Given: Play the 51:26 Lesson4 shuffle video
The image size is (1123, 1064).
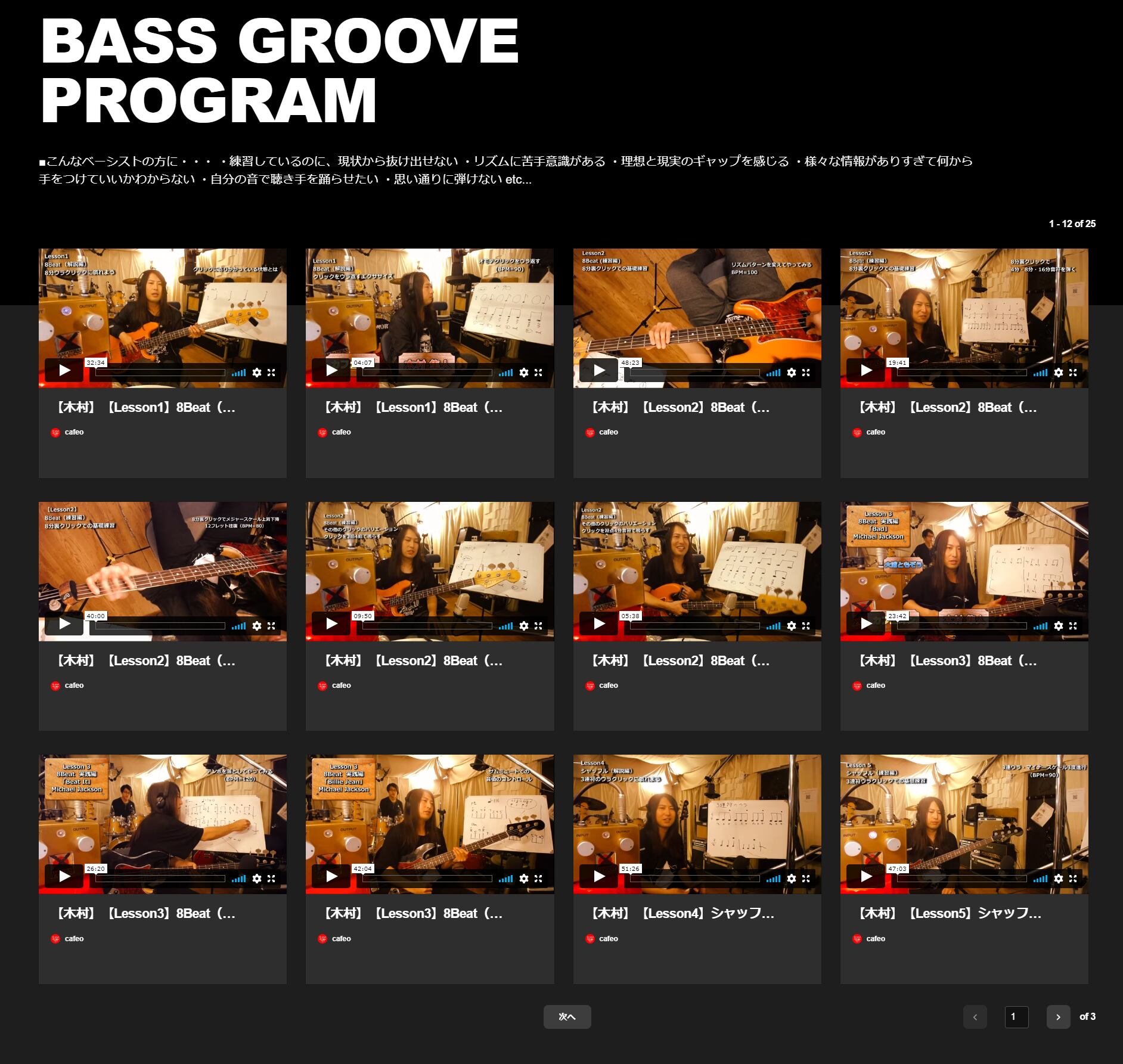Looking at the screenshot, I should pyautogui.click(x=599, y=877).
